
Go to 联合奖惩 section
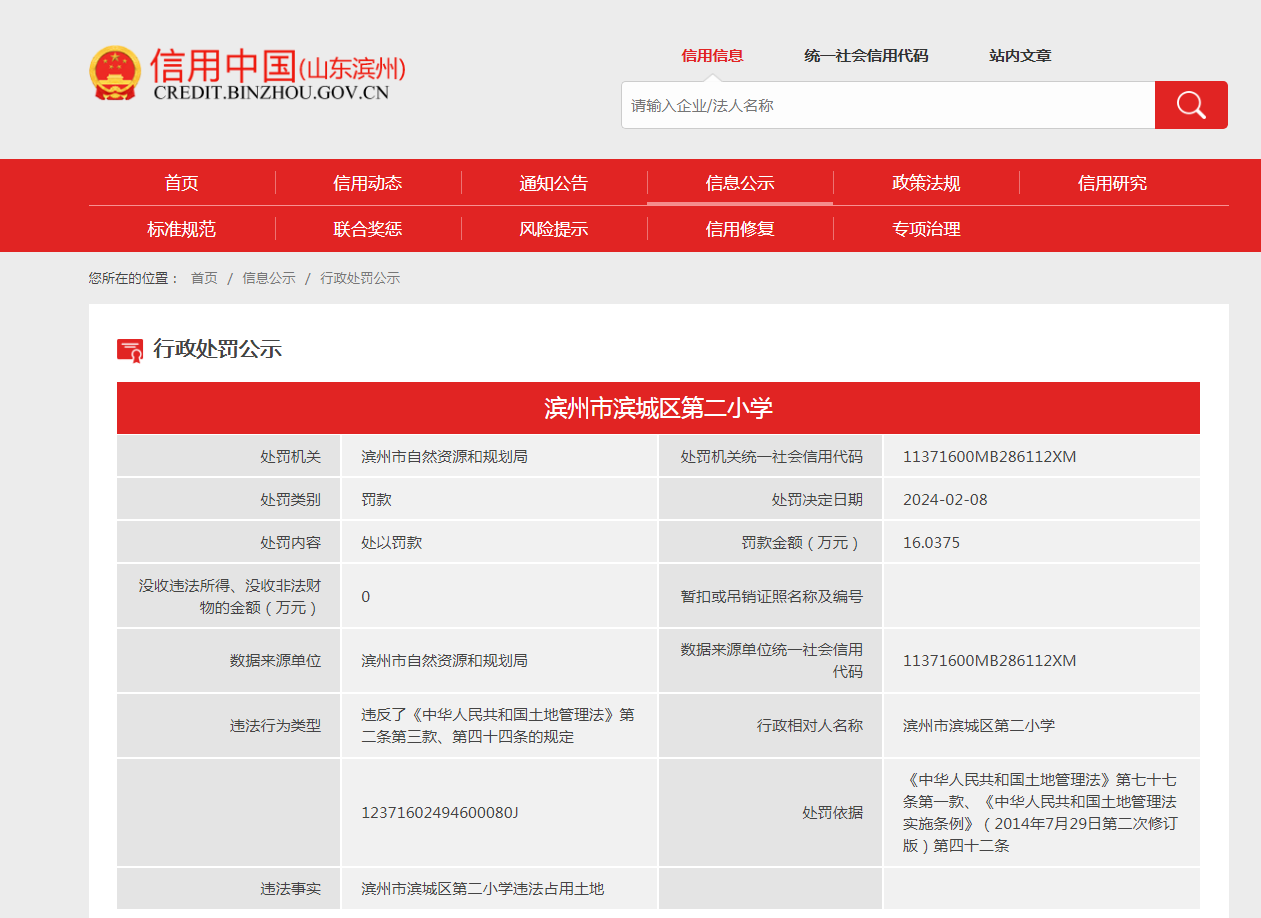click(367, 229)
